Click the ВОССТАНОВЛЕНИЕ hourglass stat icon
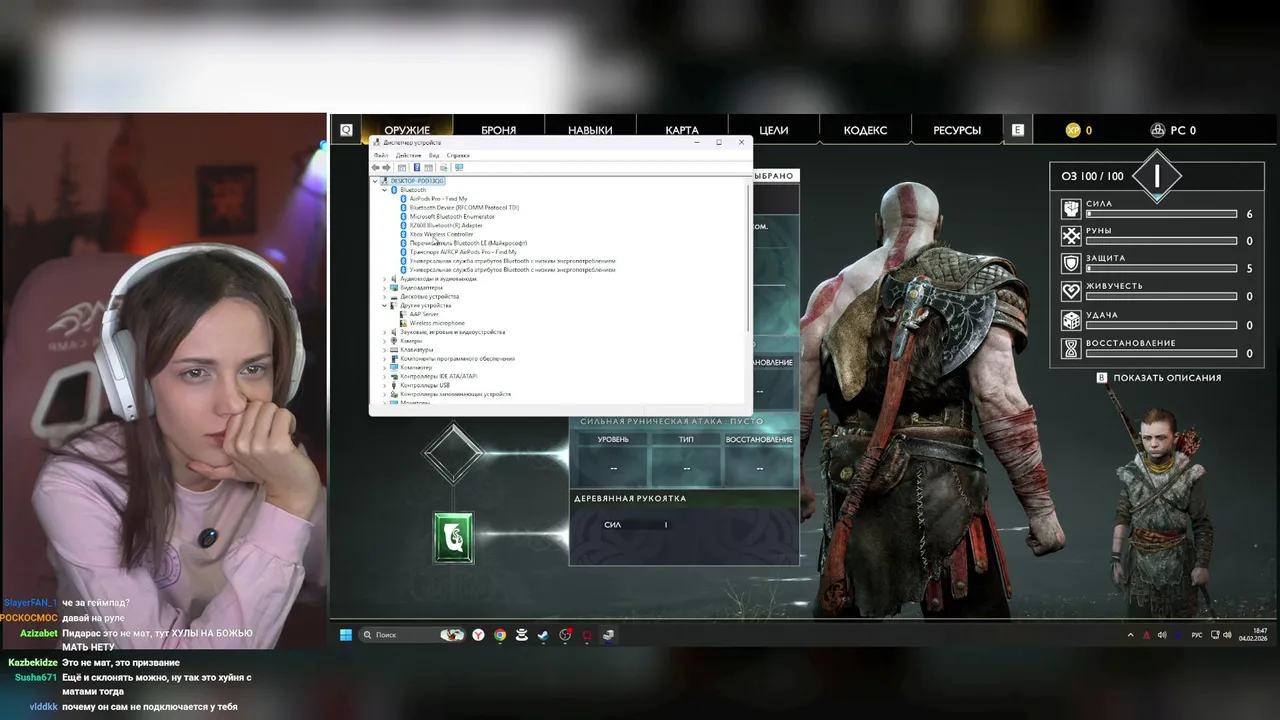The width and height of the screenshot is (1280, 720). click(x=1071, y=348)
